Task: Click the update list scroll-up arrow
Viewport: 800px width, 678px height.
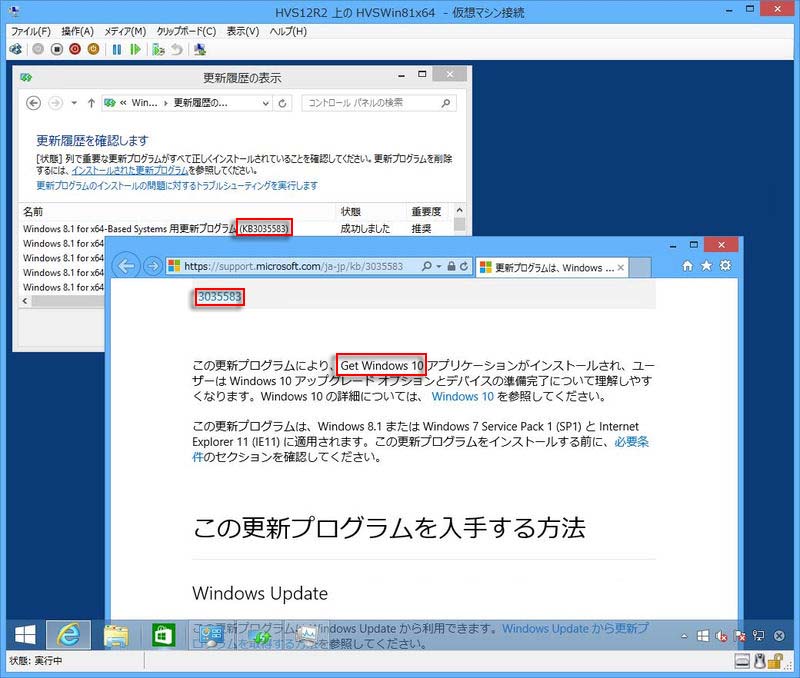Action: pyautogui.click(x=460, y=210)
